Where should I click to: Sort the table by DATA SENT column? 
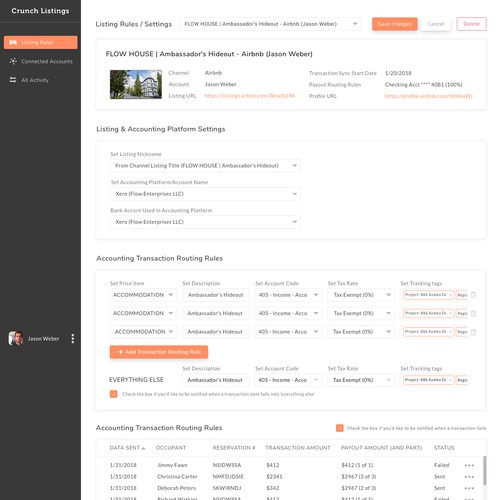(127, 448)
